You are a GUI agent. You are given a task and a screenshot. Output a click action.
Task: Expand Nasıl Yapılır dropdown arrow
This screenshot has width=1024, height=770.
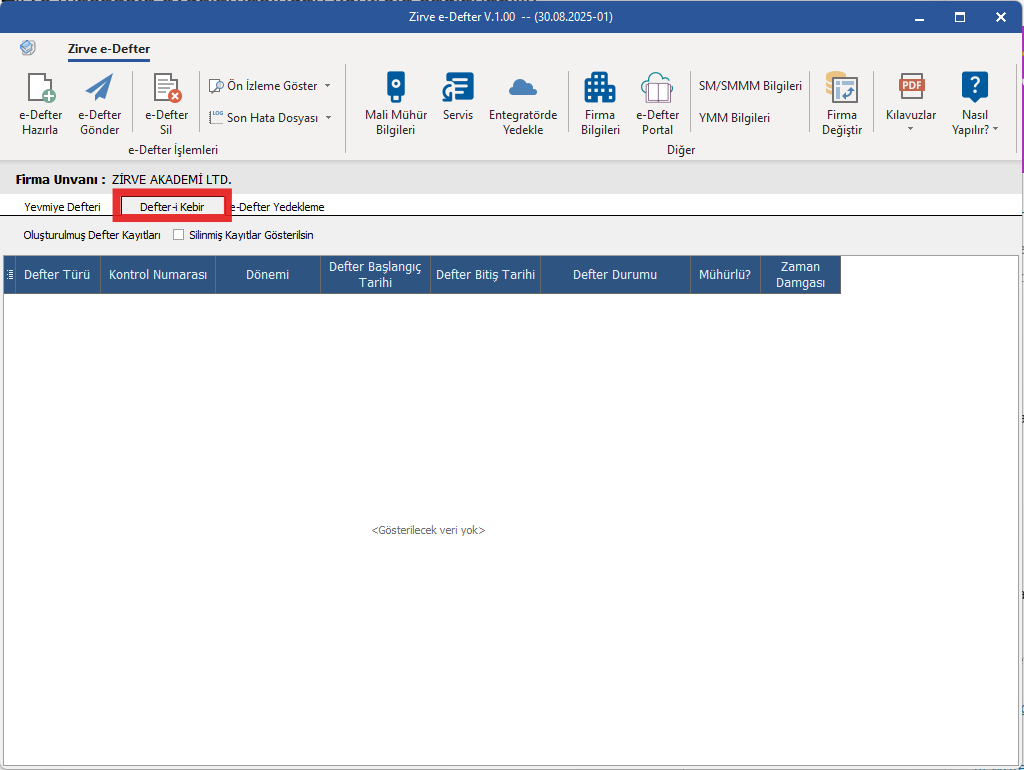pos(995,129)
